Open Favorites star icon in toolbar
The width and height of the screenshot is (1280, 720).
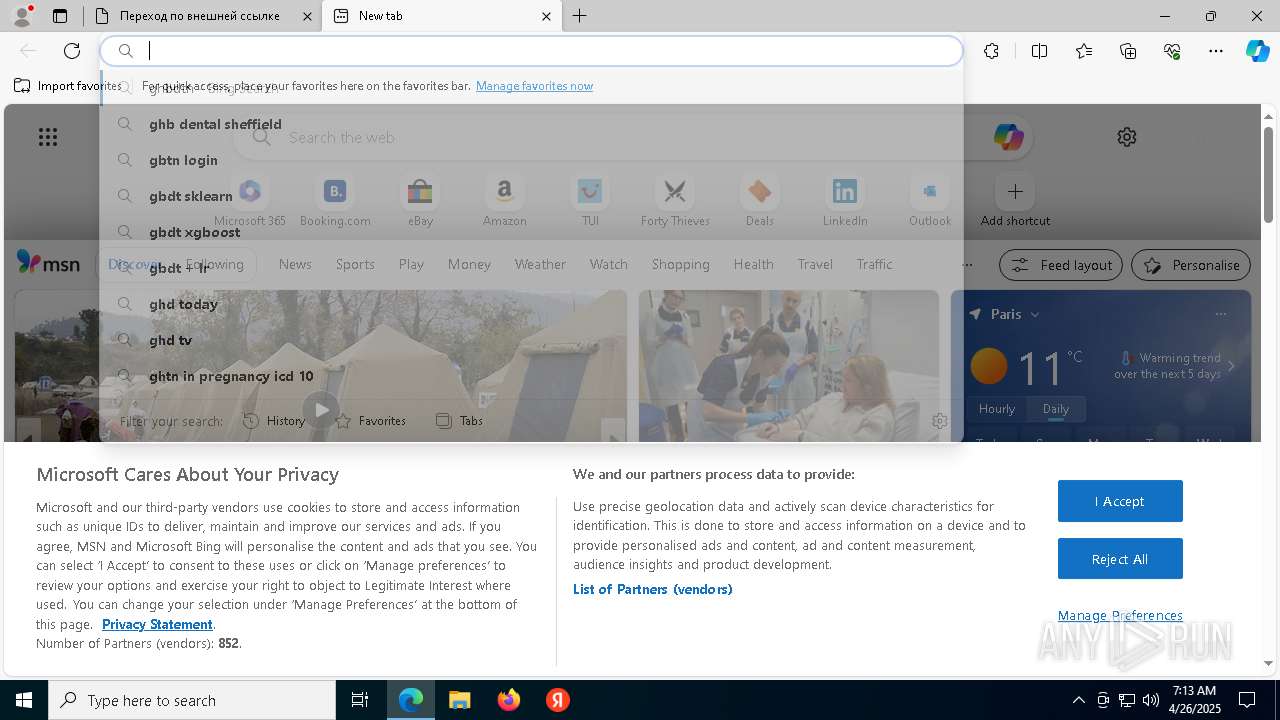(1084, 51)
